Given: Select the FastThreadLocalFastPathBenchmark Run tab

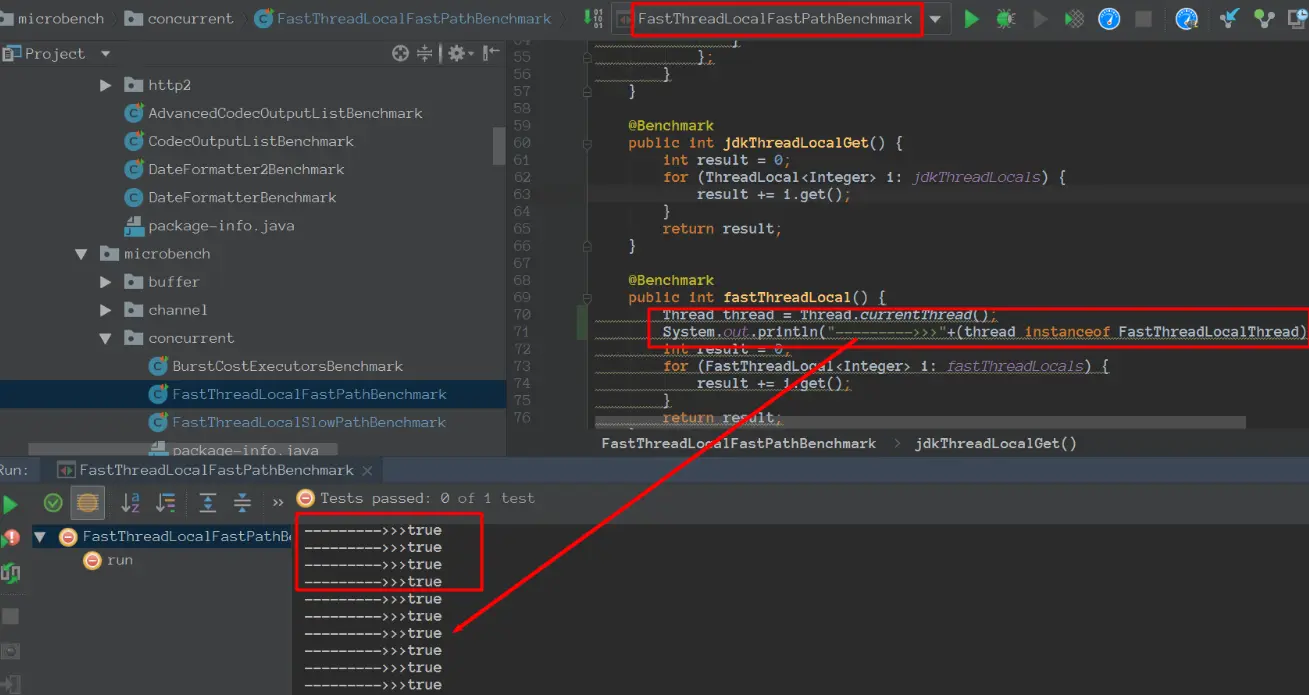Looking at the screenshot, I should tap(215, 470).
